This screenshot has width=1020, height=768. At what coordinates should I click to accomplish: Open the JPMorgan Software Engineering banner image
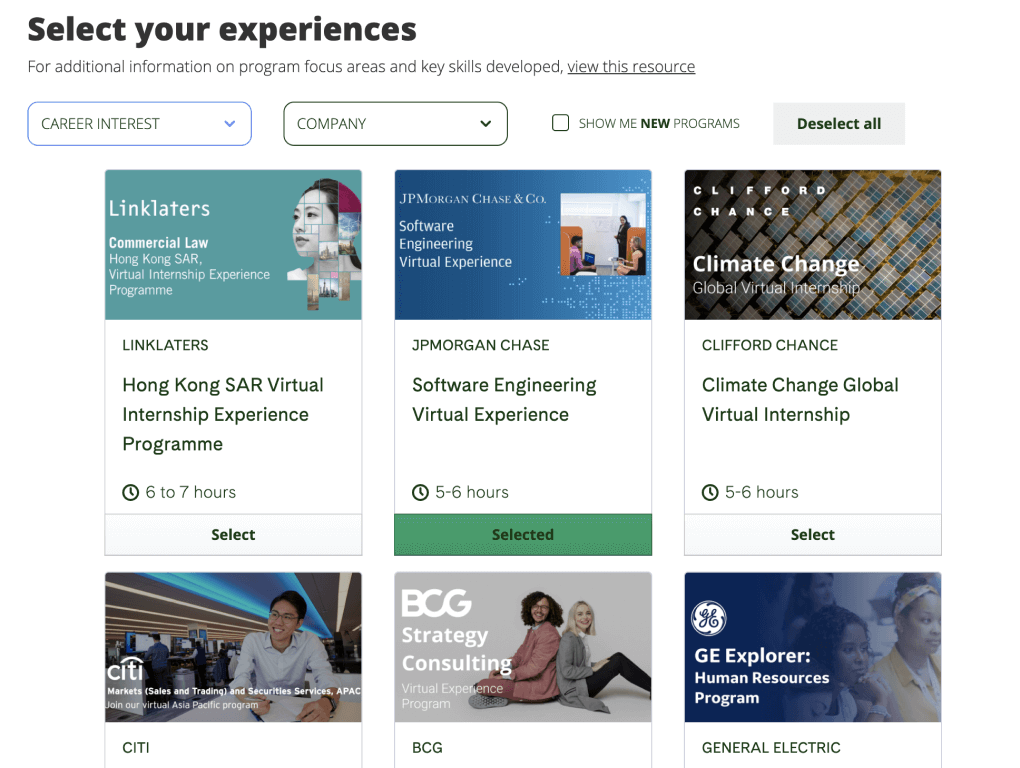(x=523, y=245)
